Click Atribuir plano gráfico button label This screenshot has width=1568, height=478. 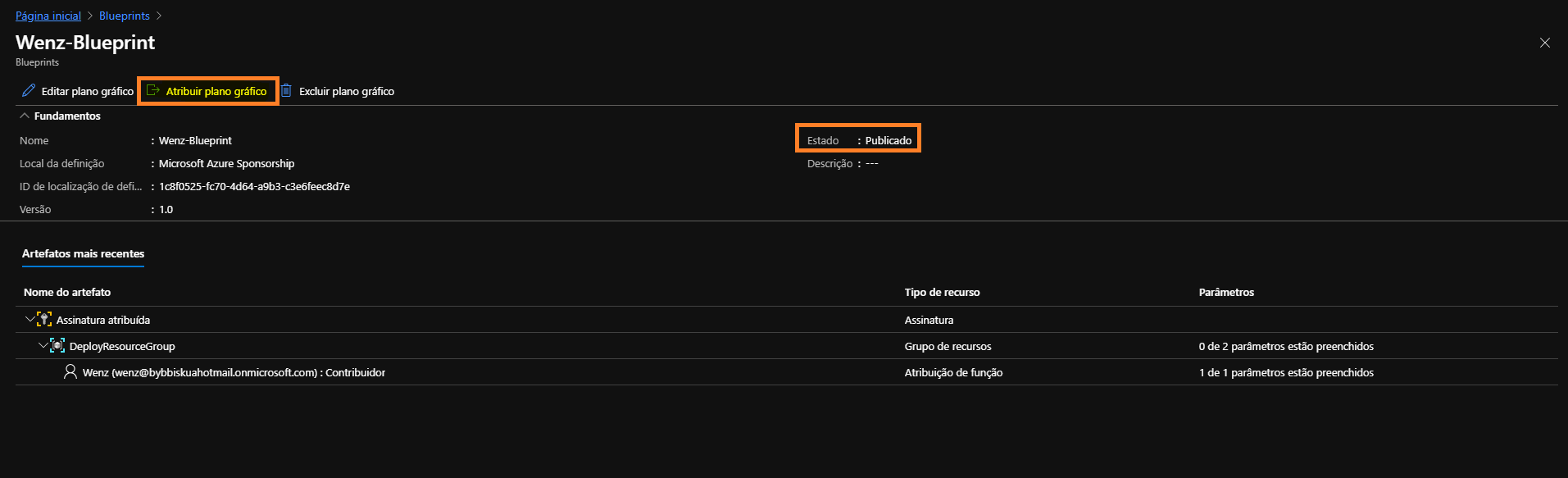coord(216,91)
